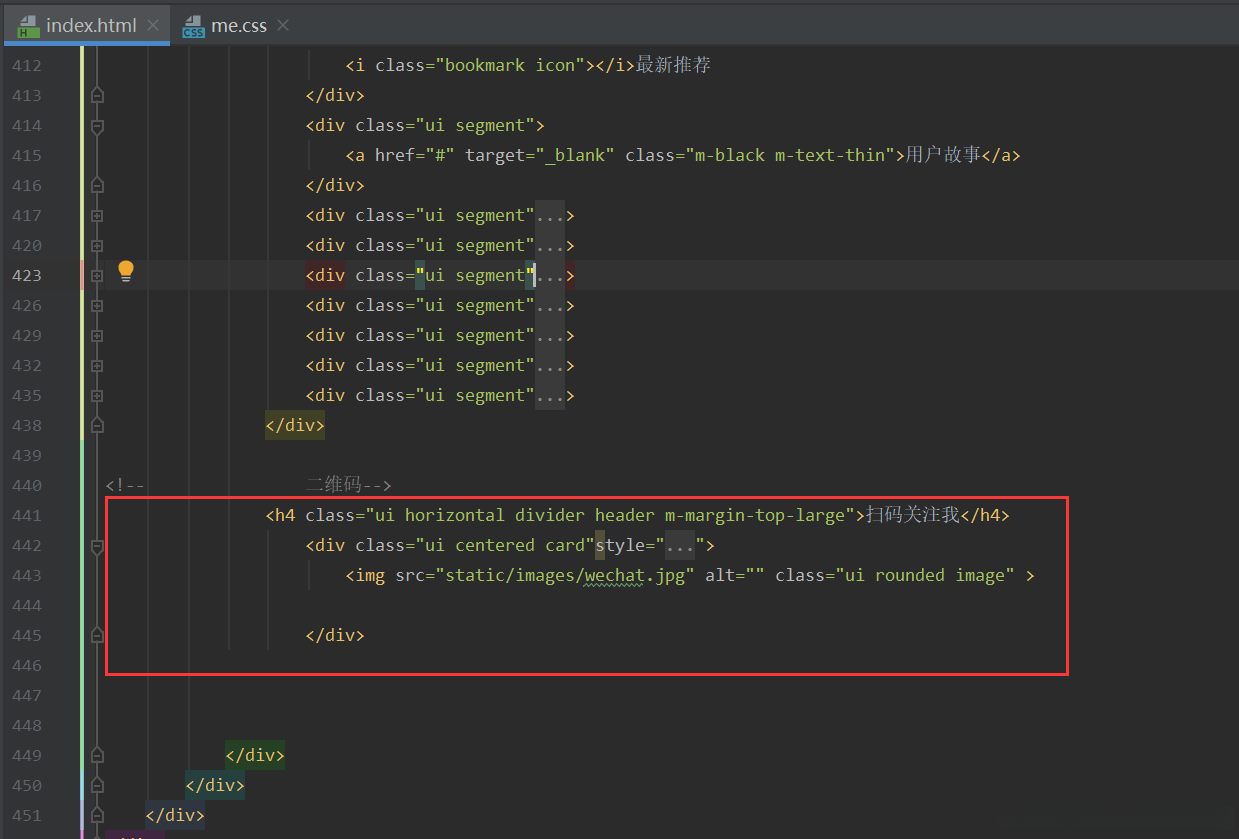Click the HTML file icon on index.html tab
Screen dimensions: 1239x839
pos(29,26)
